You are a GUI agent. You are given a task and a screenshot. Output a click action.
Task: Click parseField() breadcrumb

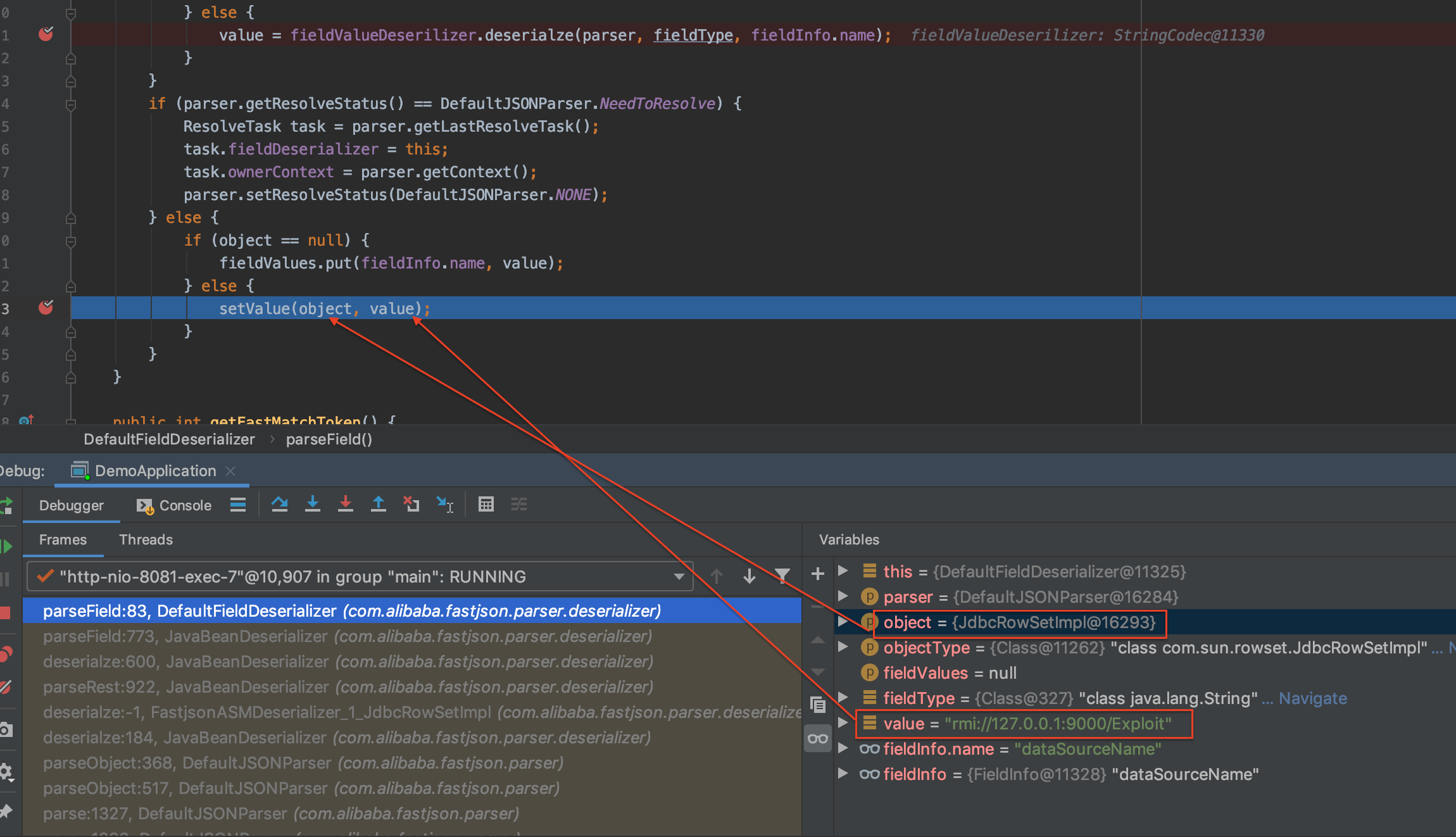point(329,439)
